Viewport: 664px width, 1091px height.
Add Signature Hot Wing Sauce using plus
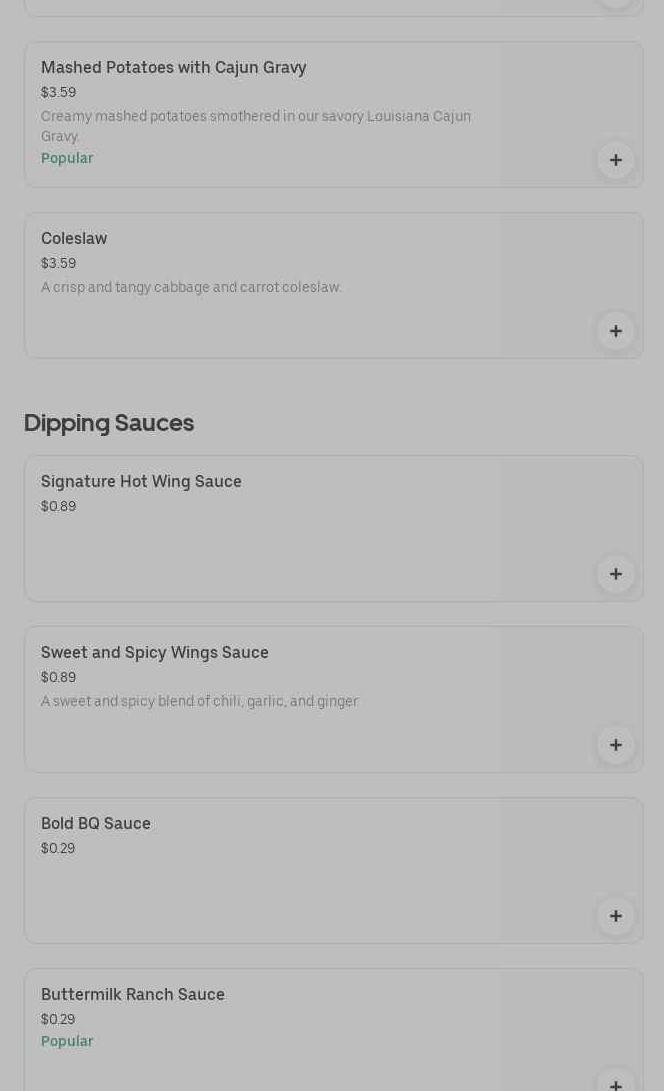[615, 574]
